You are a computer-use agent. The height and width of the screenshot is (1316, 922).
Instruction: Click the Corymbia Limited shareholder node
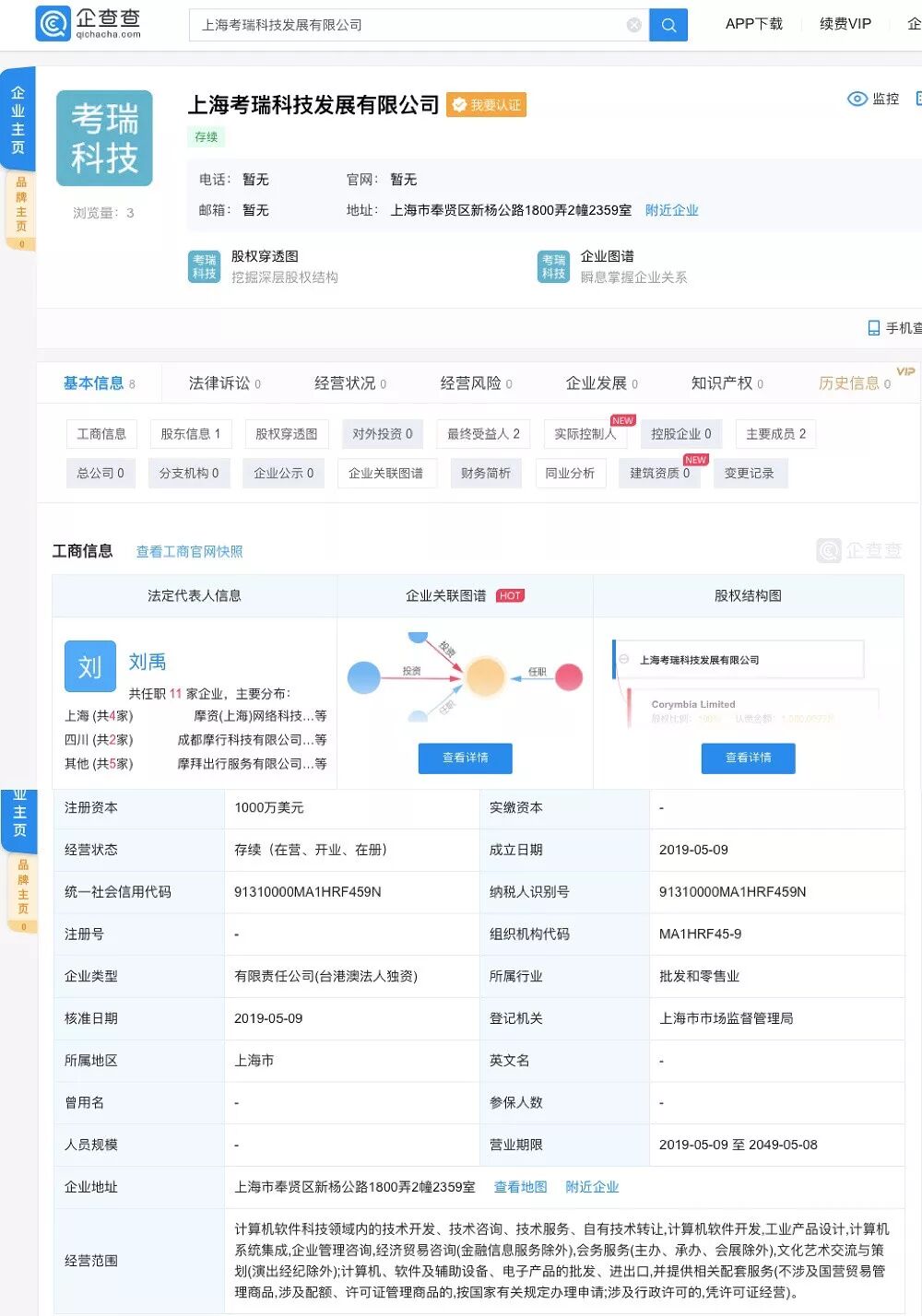coord(693,704)
